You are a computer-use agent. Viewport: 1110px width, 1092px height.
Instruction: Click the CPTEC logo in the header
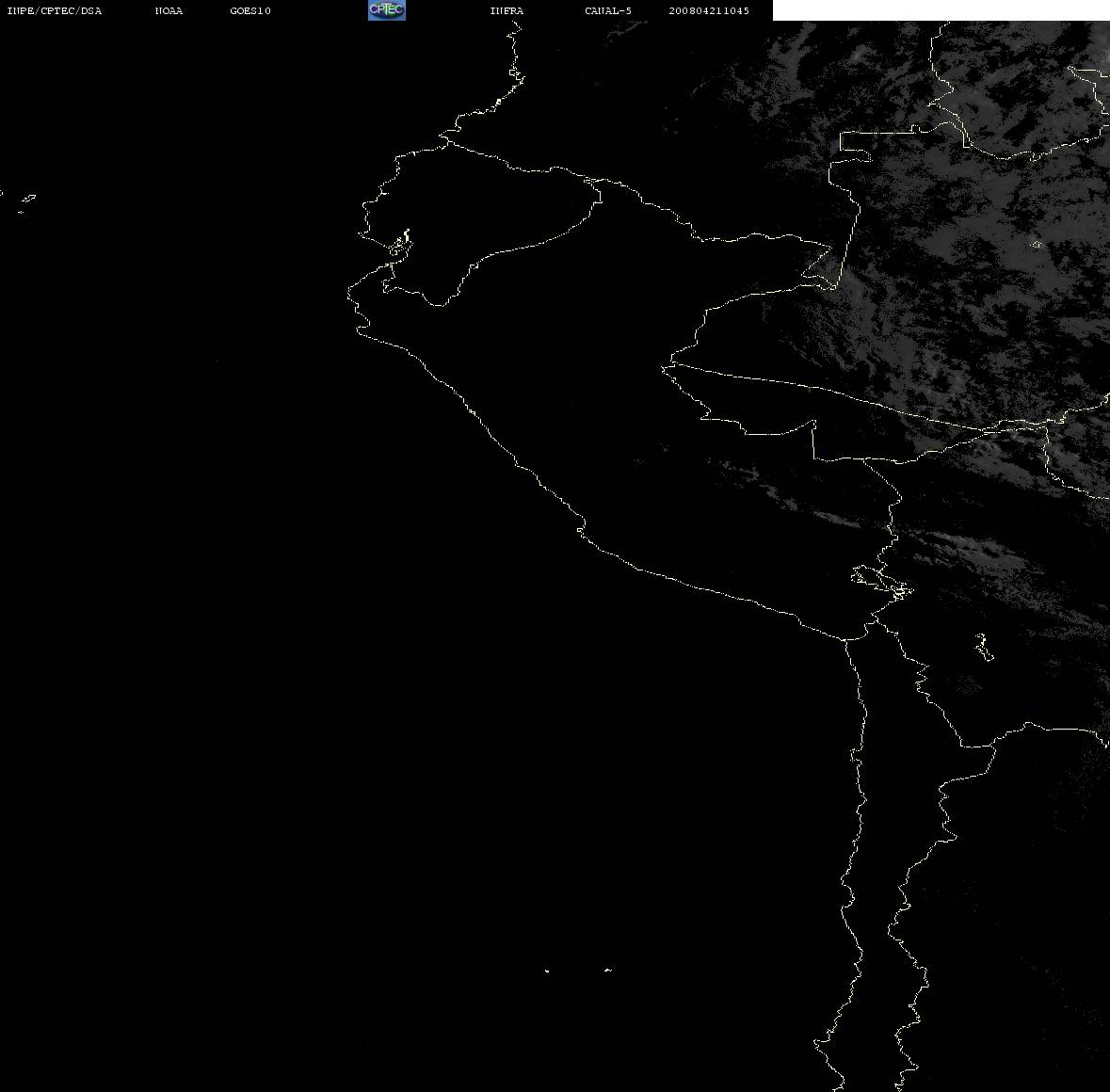[387, 10]
